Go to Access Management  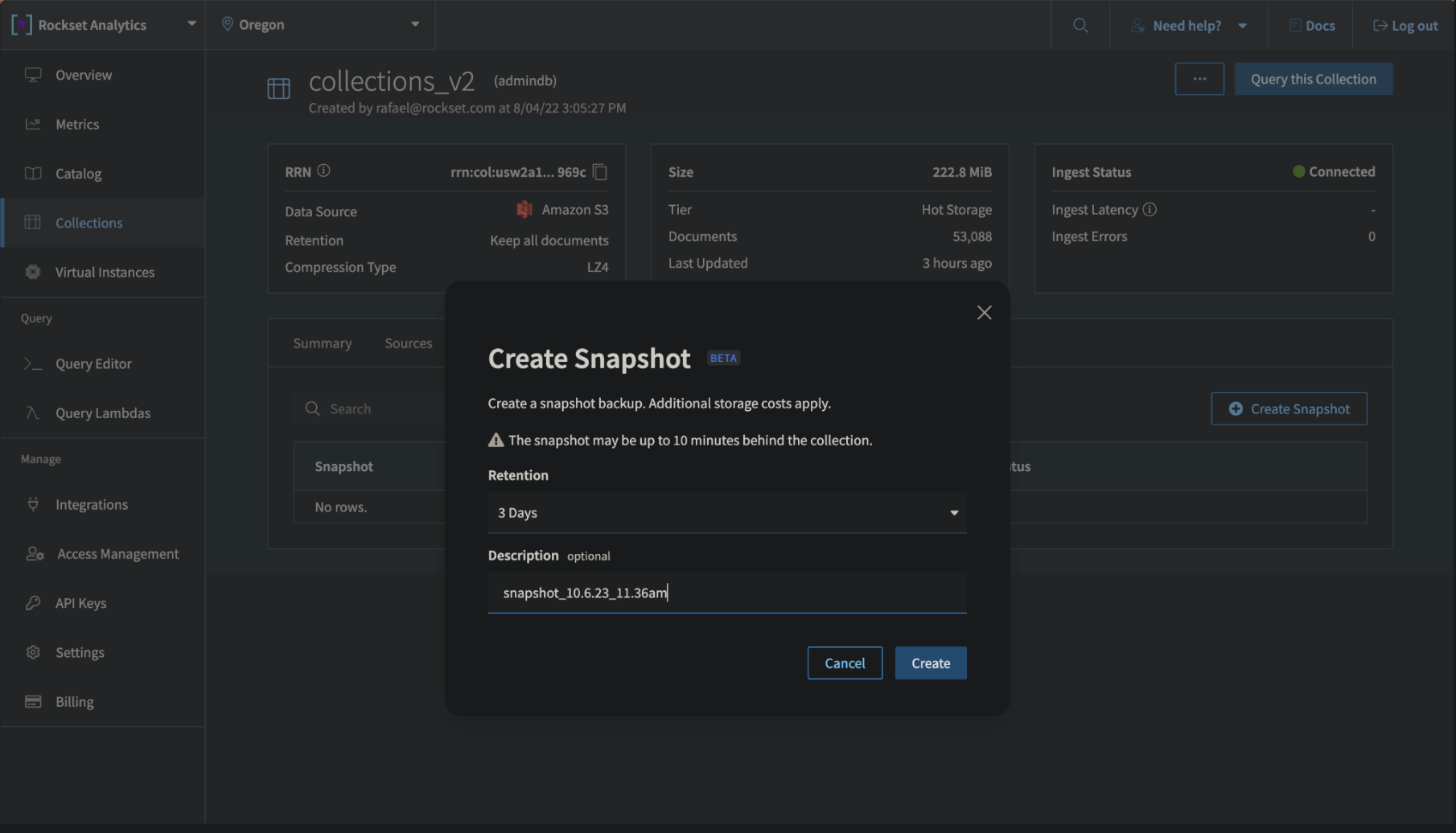point(103,553)
